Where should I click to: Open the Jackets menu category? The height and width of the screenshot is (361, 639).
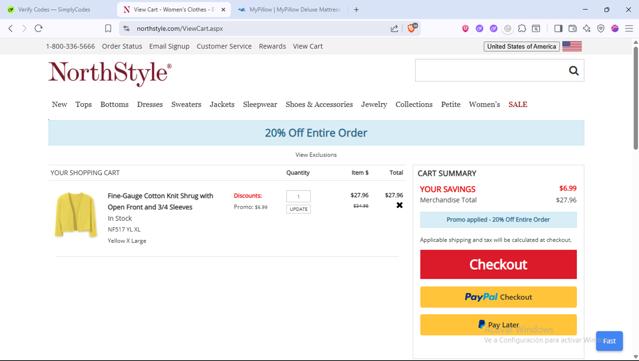tap(222, 104)
